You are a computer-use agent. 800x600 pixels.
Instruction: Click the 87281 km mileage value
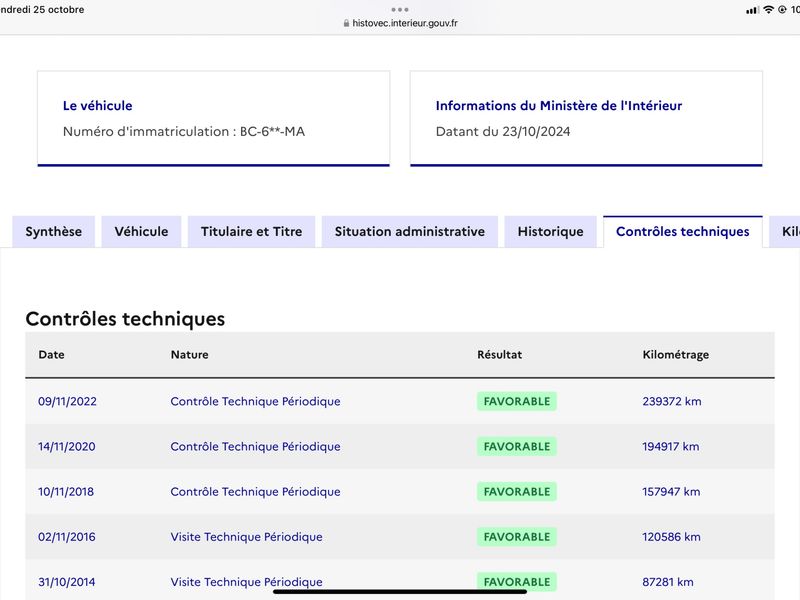click(x=668, y=582)
